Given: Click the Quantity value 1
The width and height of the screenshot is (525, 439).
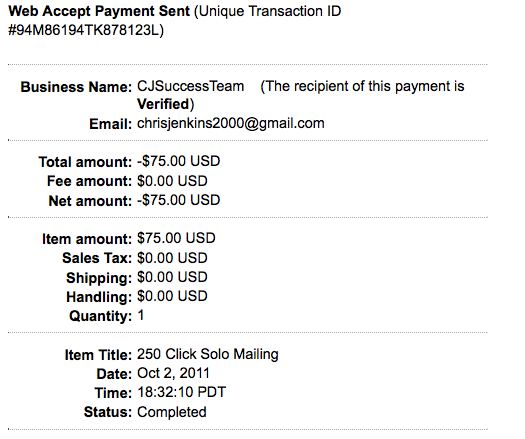Looking at the screenshot, I should click(x=141, y=315).
